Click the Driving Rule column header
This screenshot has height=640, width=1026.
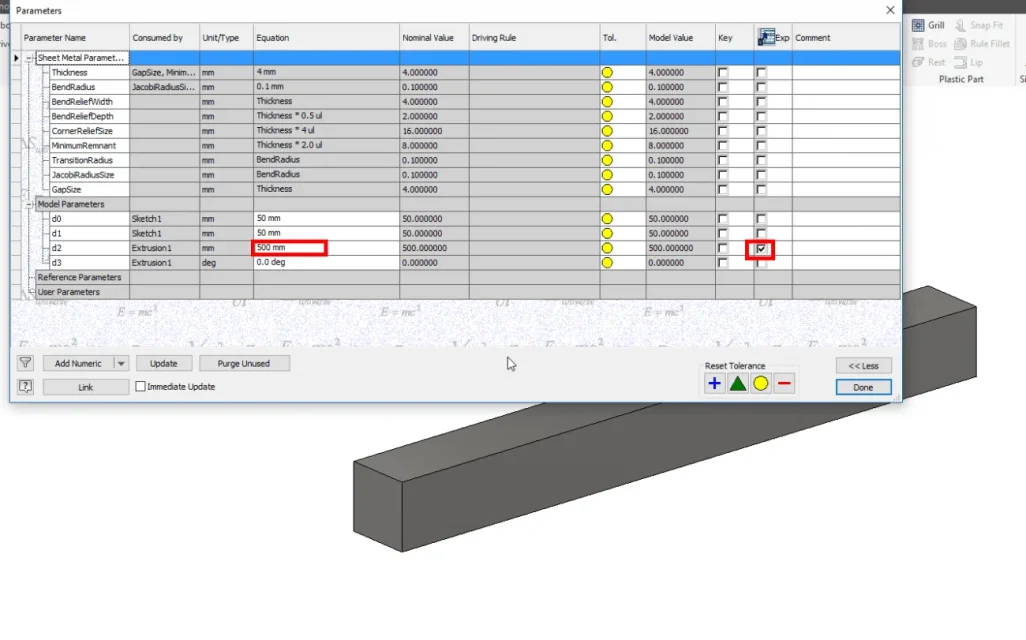coord(534,38)
